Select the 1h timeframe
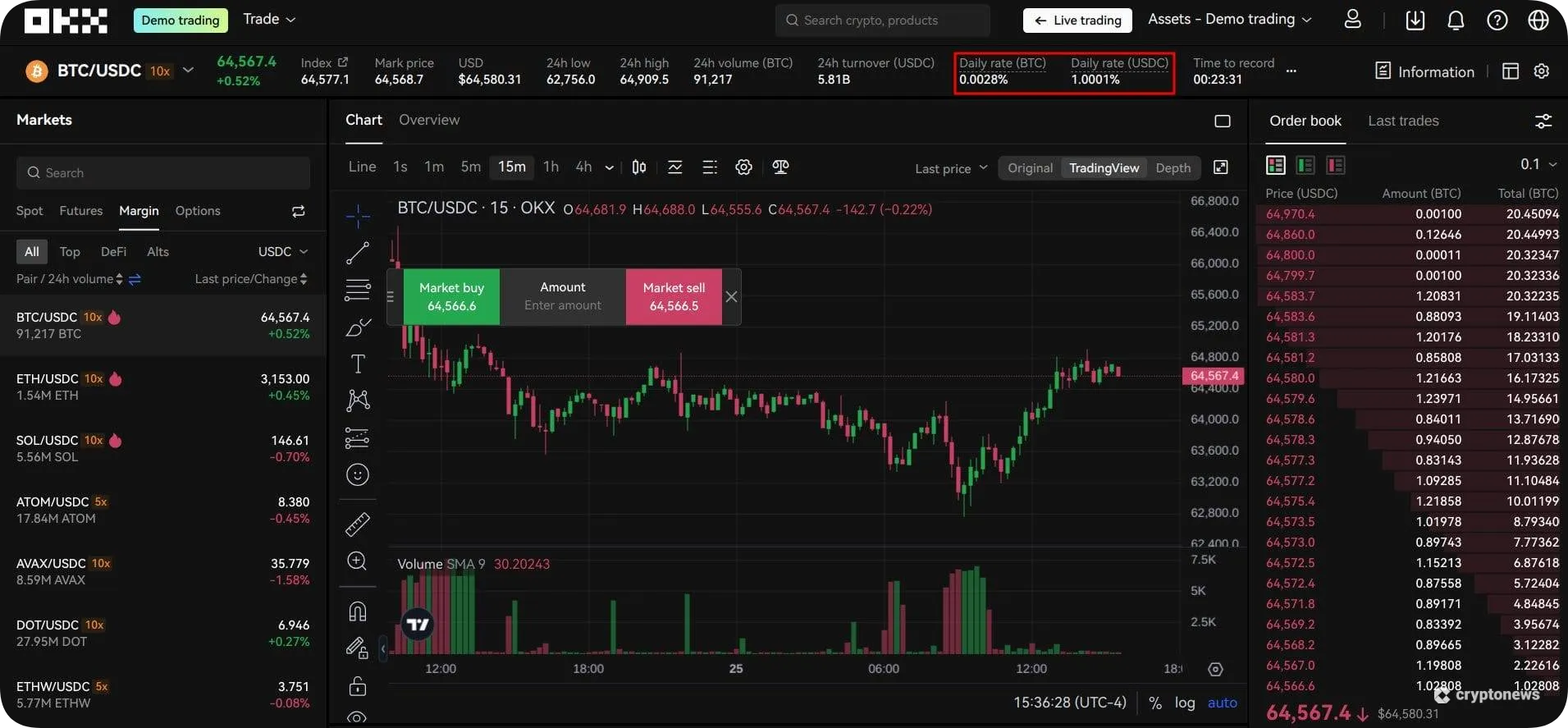The image size is (1568, 728). pyautogui.click(x=551, y=167)
